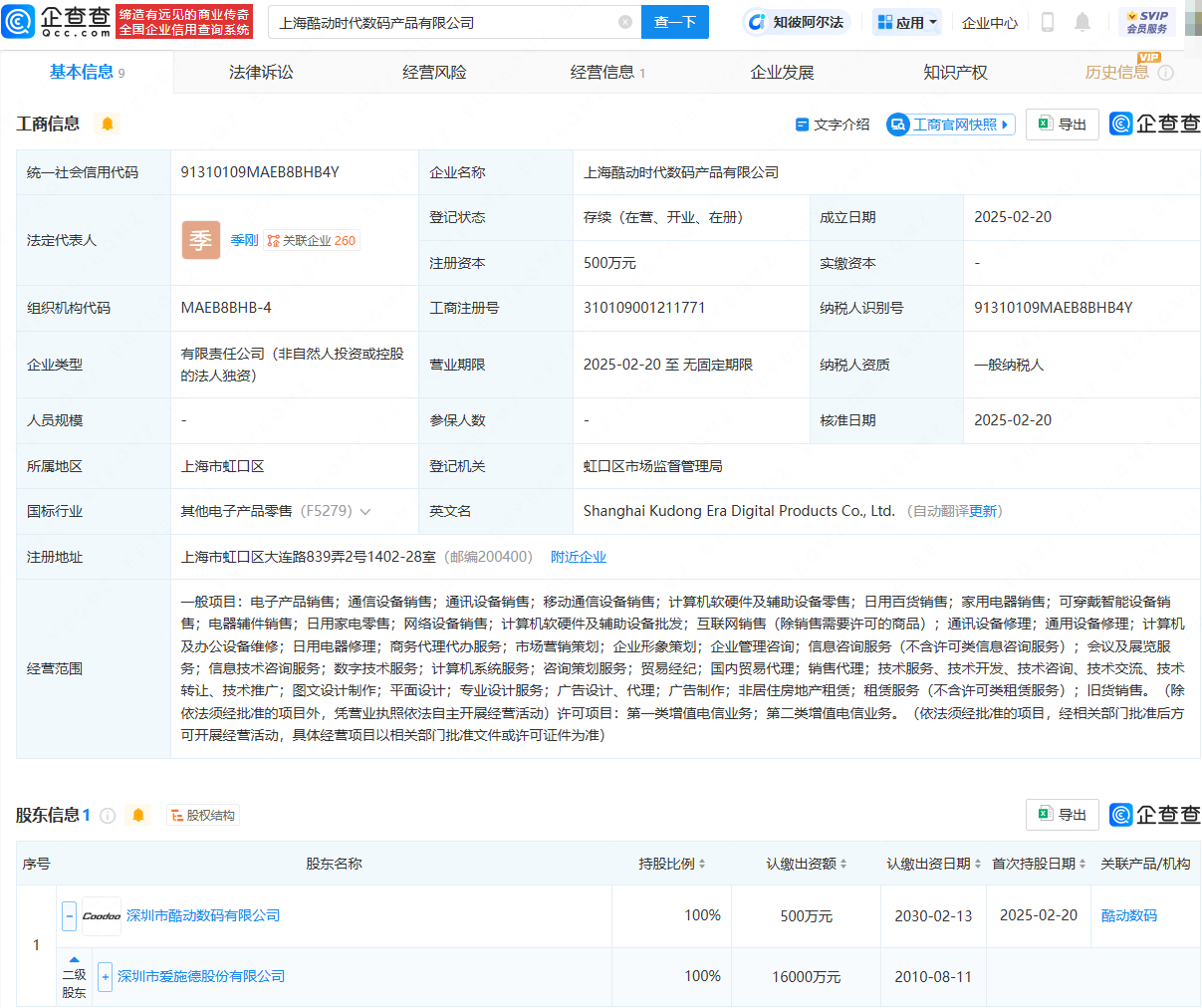1202x1008 pixels.
Task: Select the 基本信息 tab
Action: (x=87, y=72)
